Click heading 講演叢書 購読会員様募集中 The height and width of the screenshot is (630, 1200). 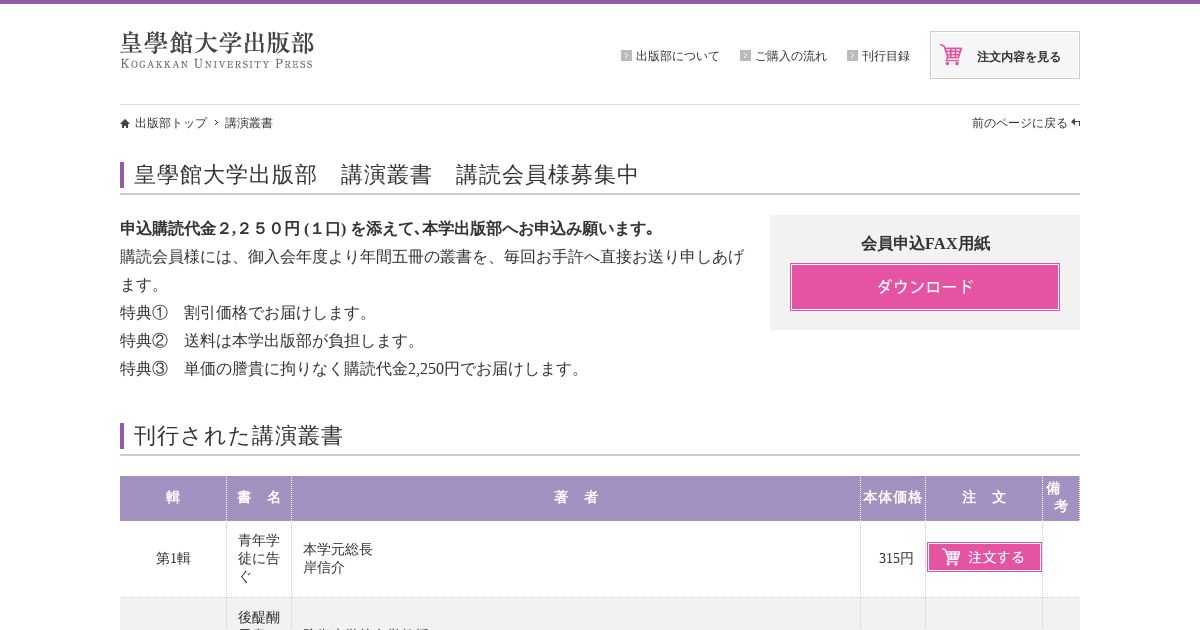point(386,175)
